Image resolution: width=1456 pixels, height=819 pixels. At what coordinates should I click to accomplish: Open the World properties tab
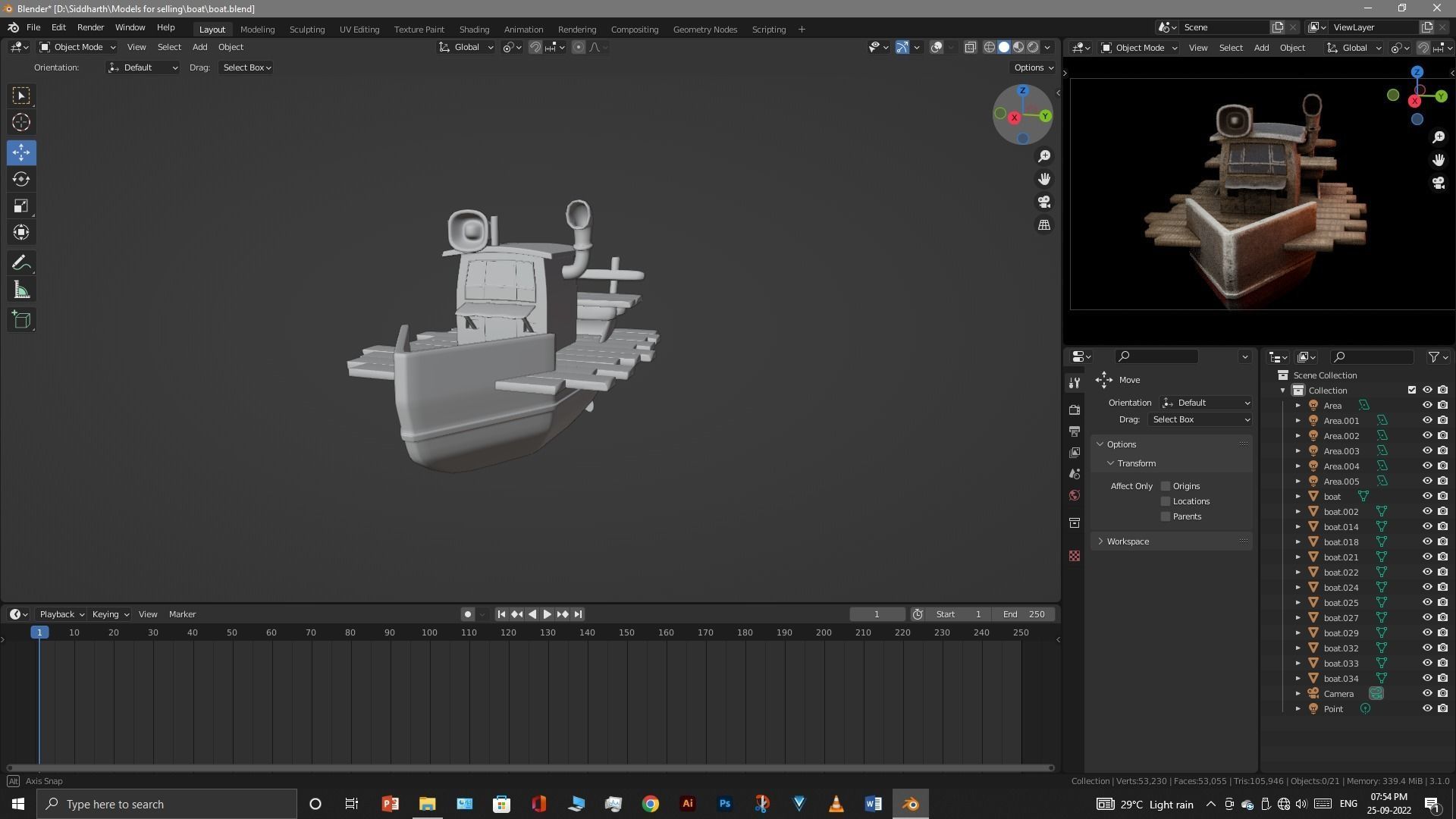pyautogui.click(x=1074, y=495)
